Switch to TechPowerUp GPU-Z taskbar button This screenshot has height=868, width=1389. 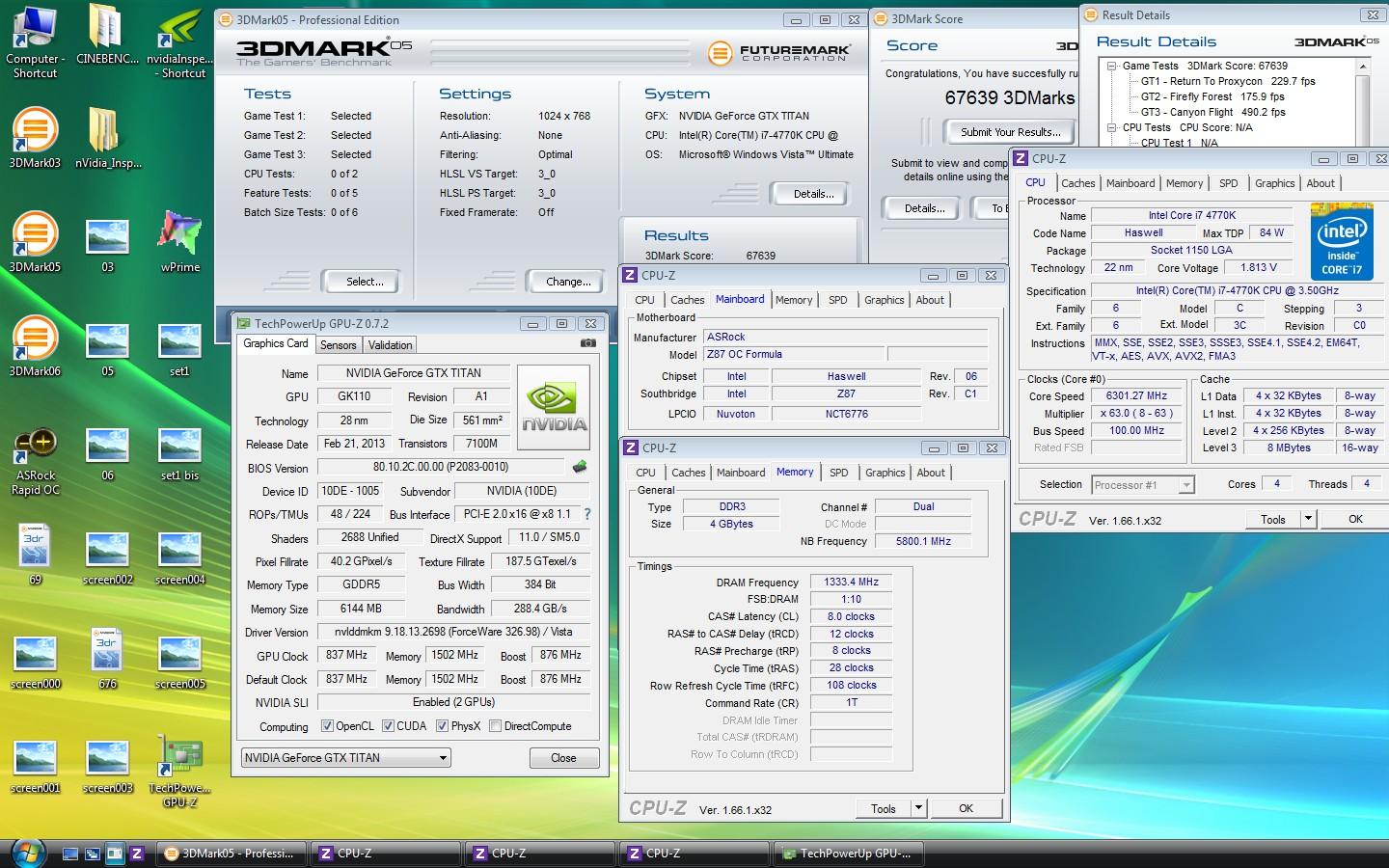tap(849, 854)
